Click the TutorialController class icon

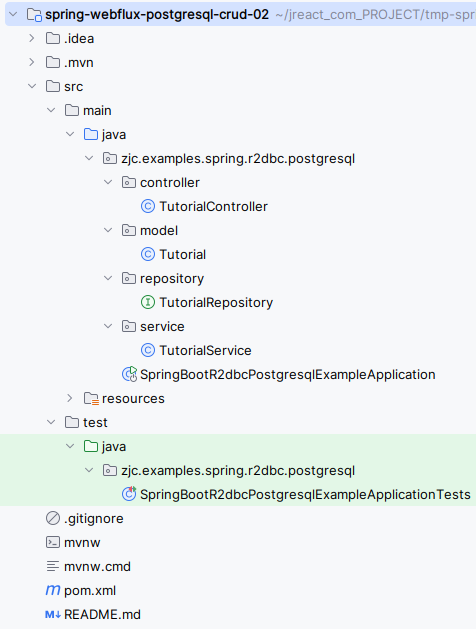148,206
